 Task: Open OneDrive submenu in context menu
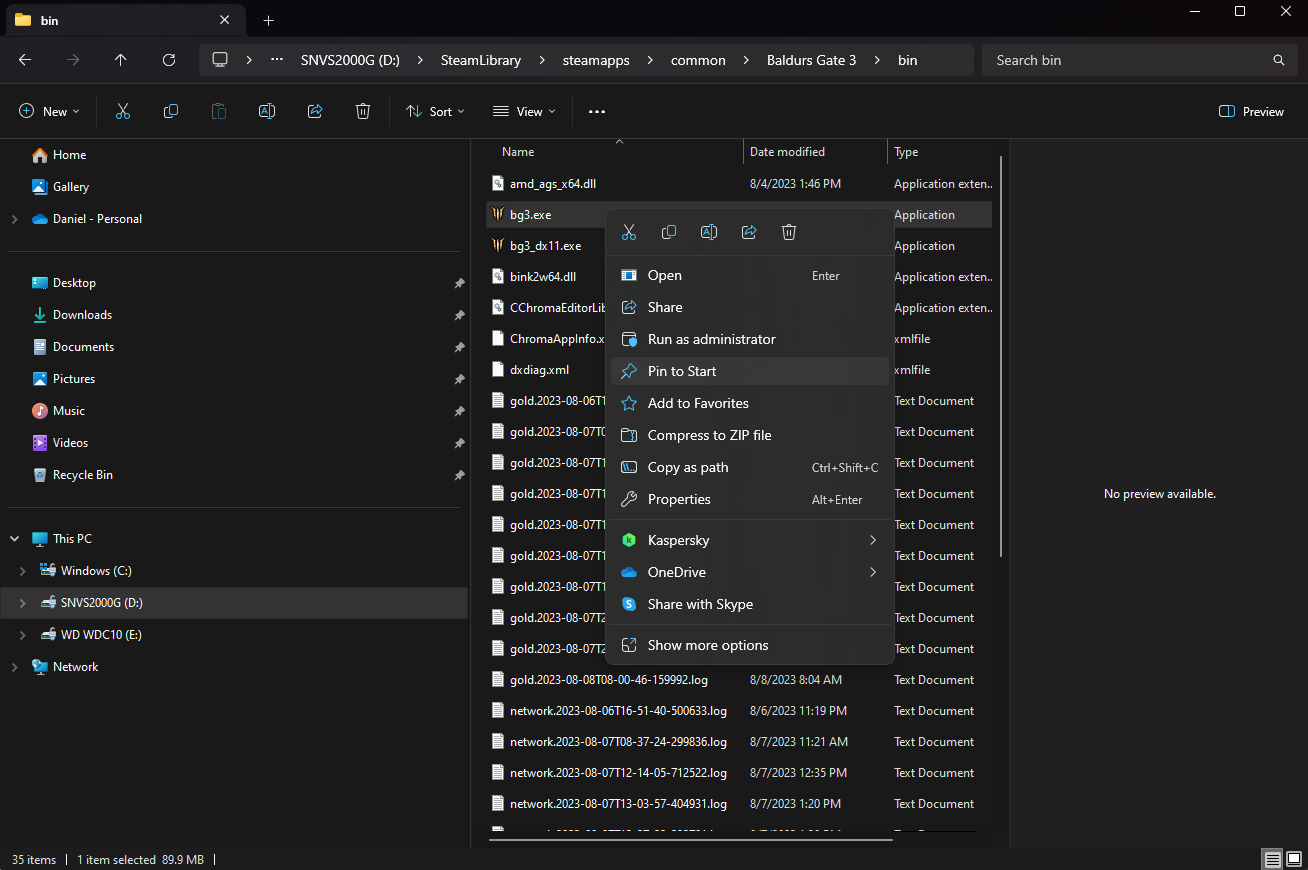coord(749,572)
